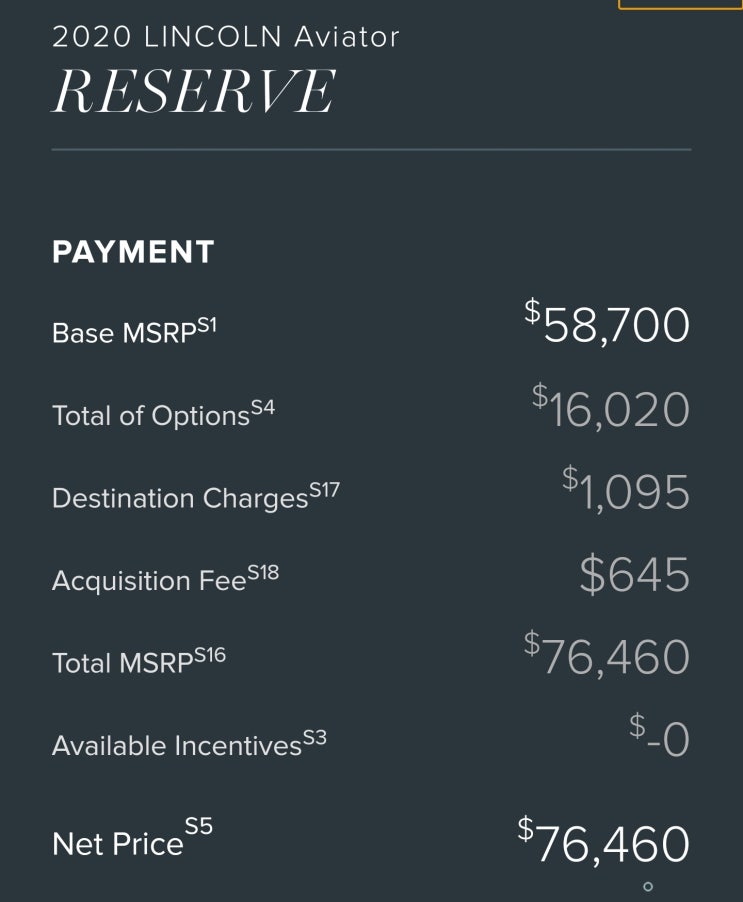The image size is (743, 902).
Task: Select the RESERVE trim title
Action: click(x=194, y=91)
